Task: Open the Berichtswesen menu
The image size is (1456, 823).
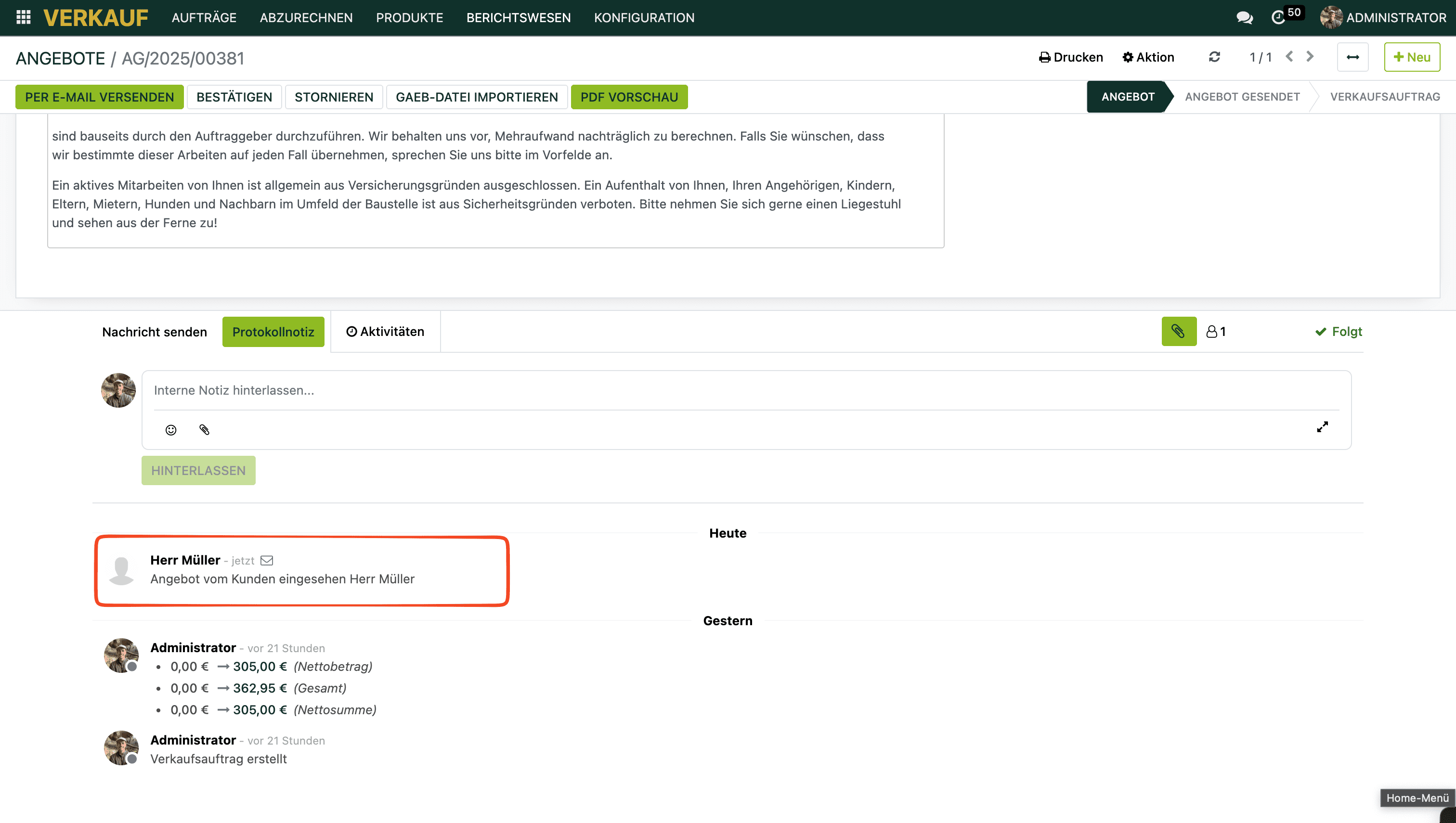Action: [518, 17]
